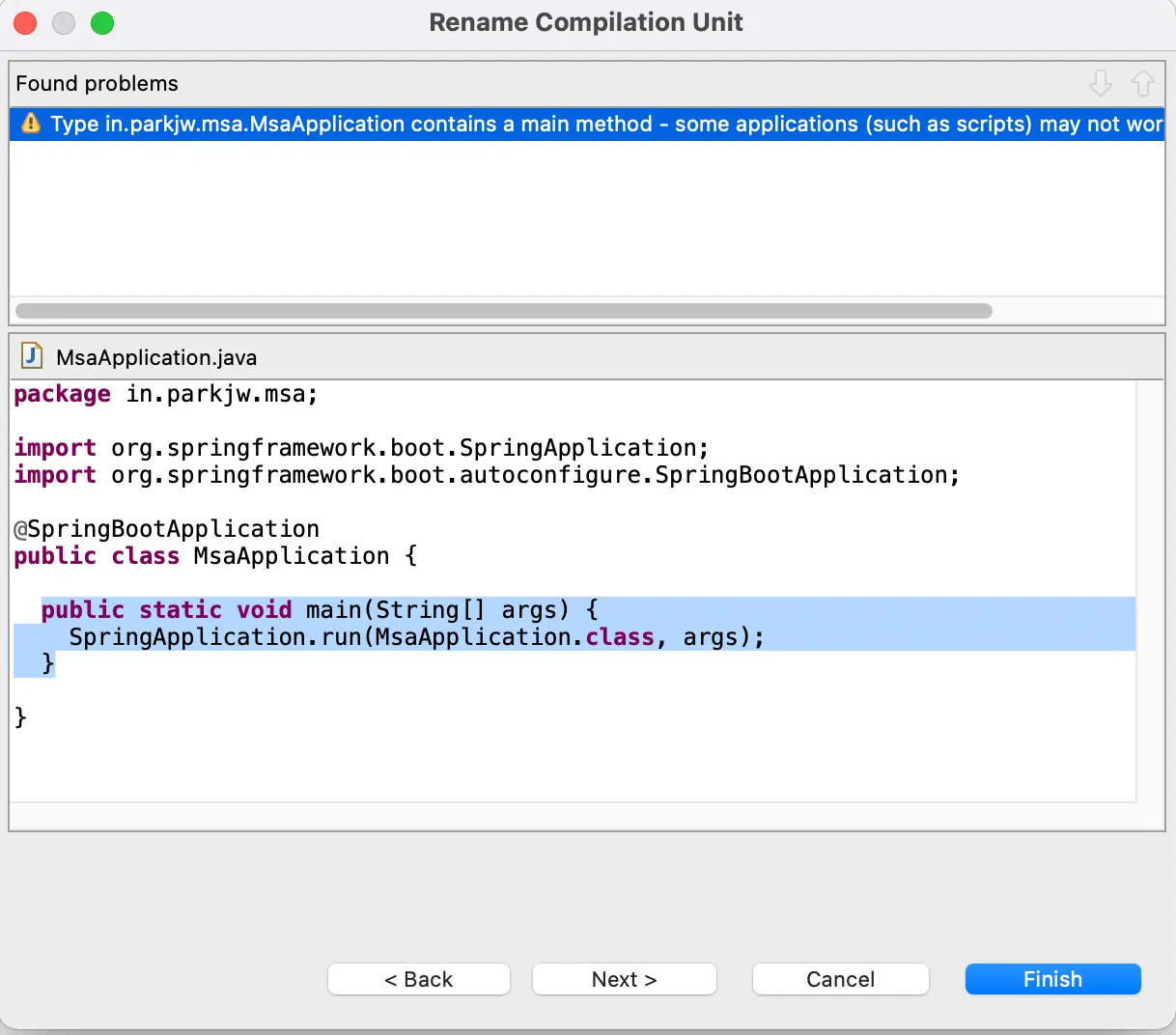Click the highlighted main method signature line
Viewport: 1176px width, 1035px height.
click(x=319, y=610)
